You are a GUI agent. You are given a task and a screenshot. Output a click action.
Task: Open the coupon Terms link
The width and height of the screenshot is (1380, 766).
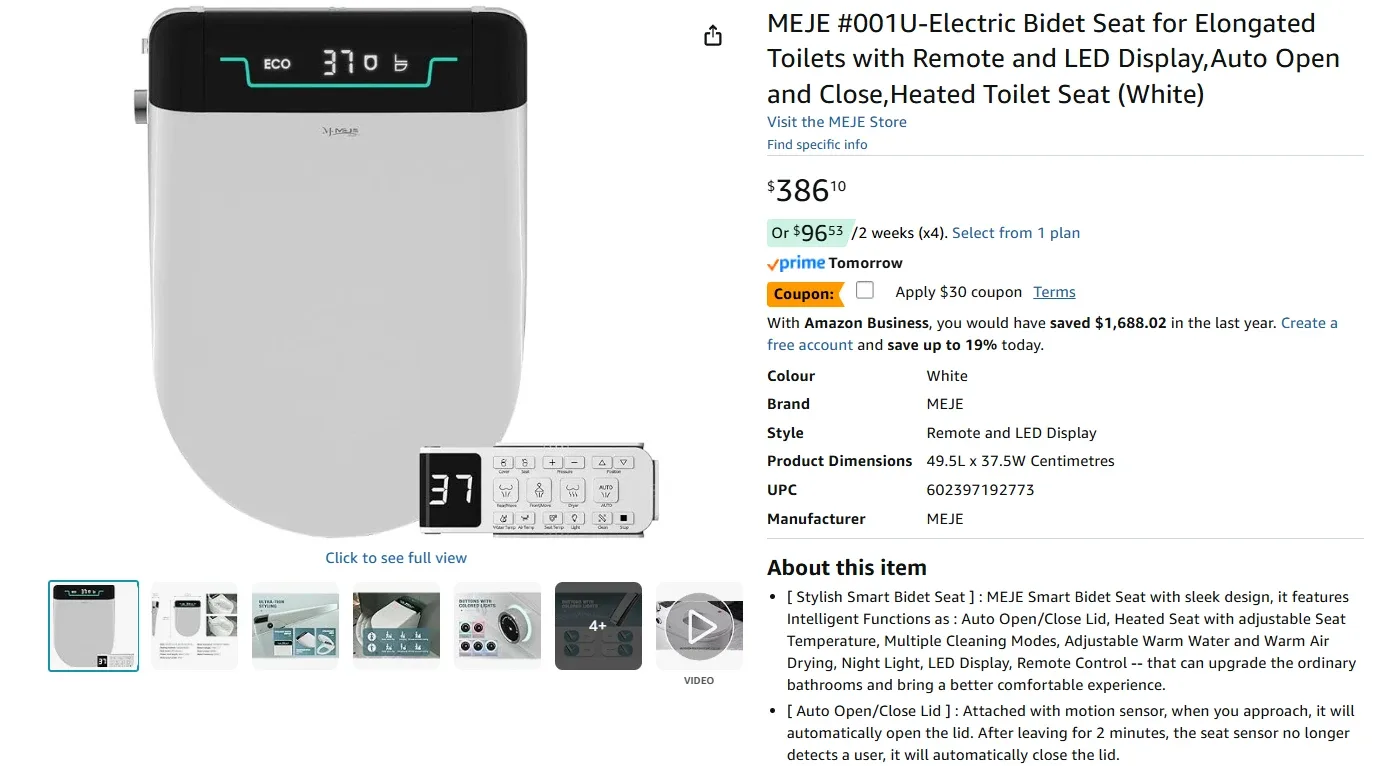[x=1053, y=291]
